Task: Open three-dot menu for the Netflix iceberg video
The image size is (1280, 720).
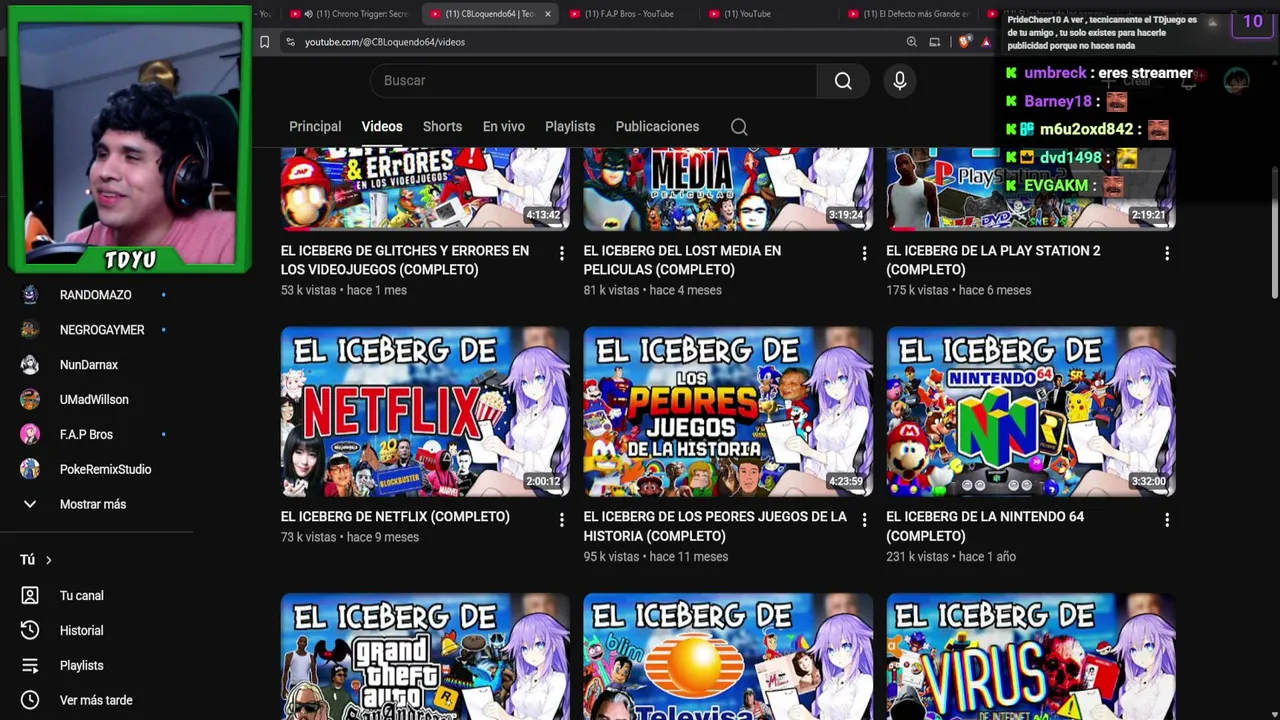Action: (562, 520)
